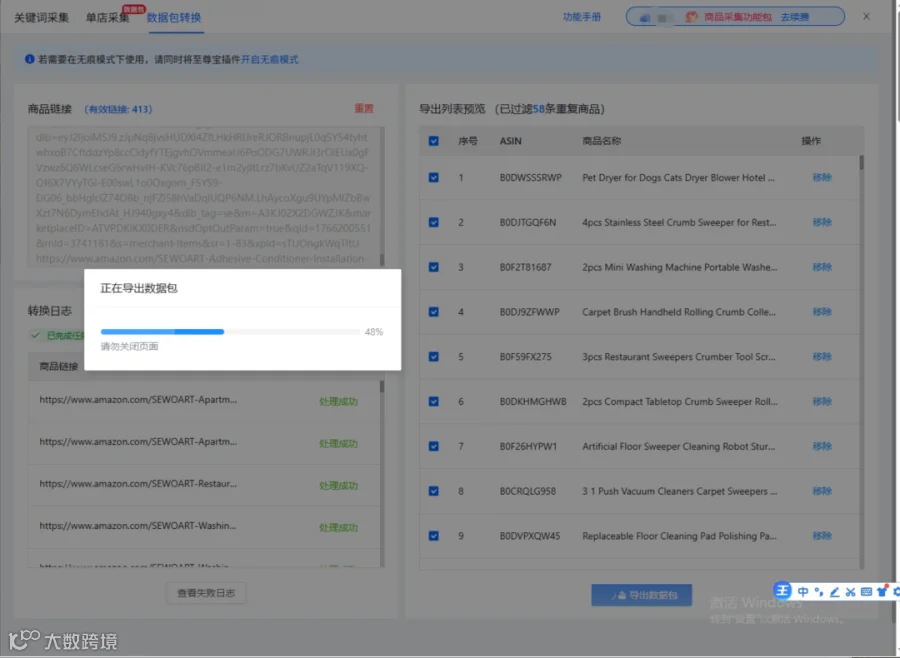Click the input method 王 logo icon

(782, 590)
